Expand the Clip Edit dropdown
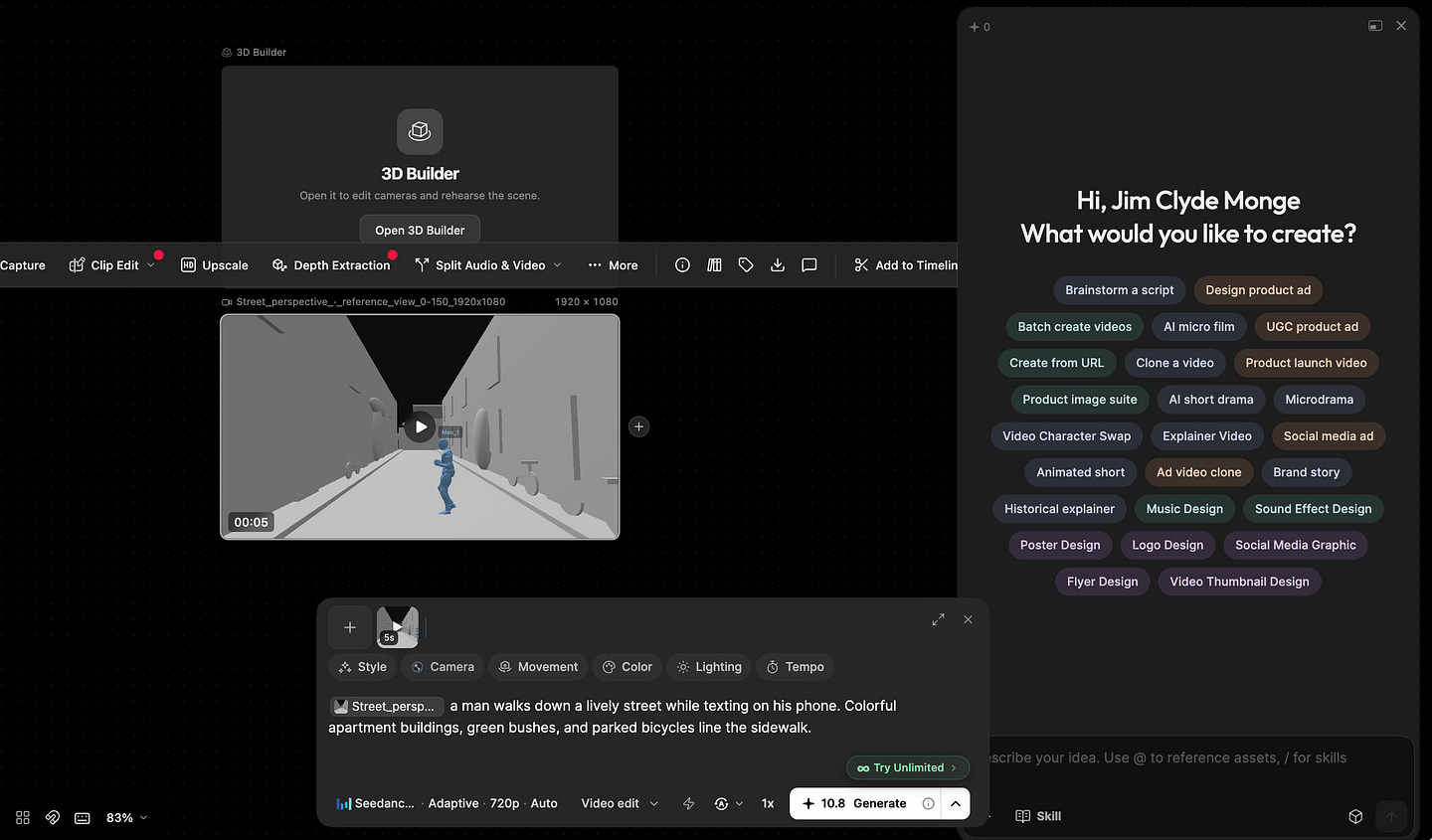This screenshot has height=840, width=1432. (x=151, y=265)
